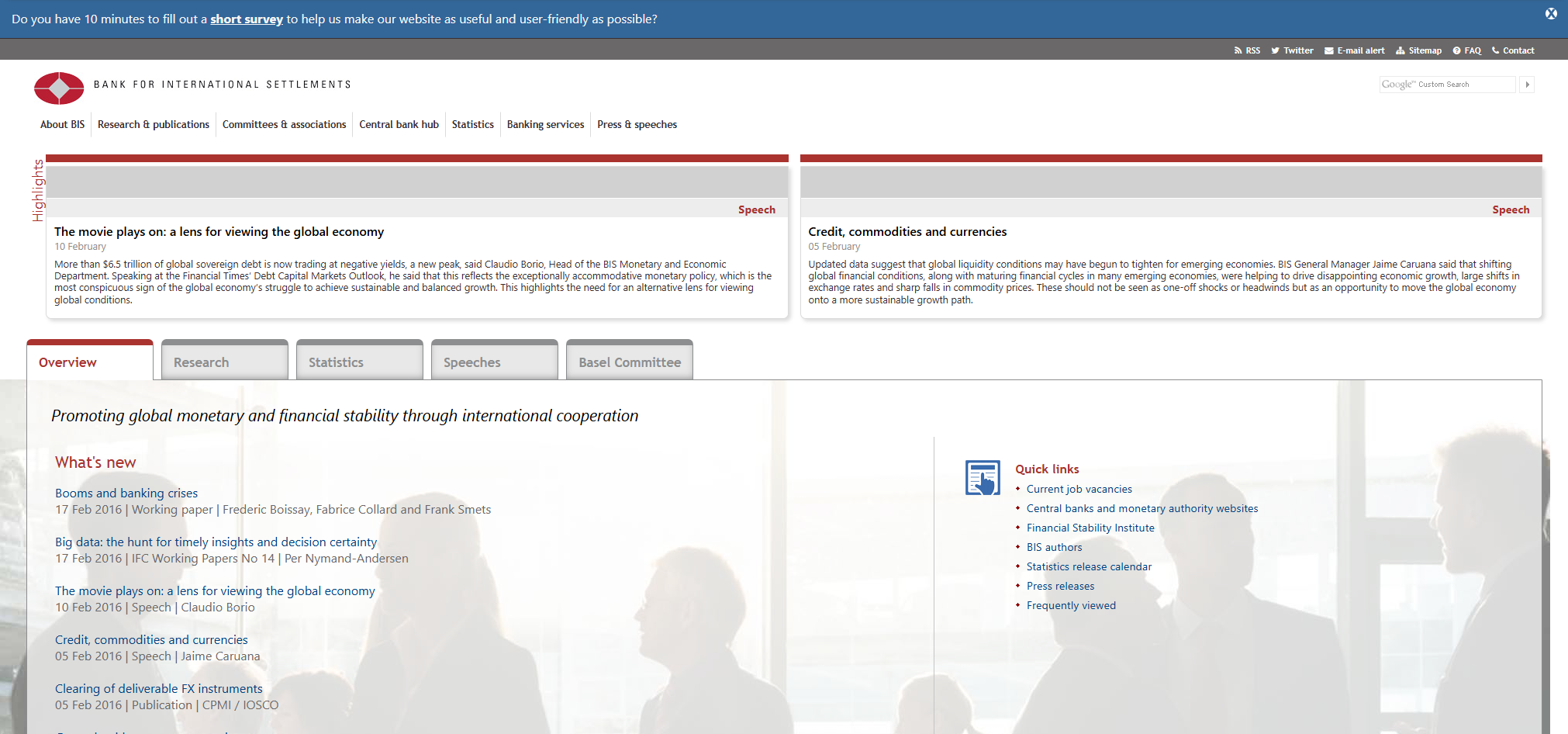Click '05 February' date on highlight card
1568x734 pixels.
pyautogui.click(x=834, y=247)
